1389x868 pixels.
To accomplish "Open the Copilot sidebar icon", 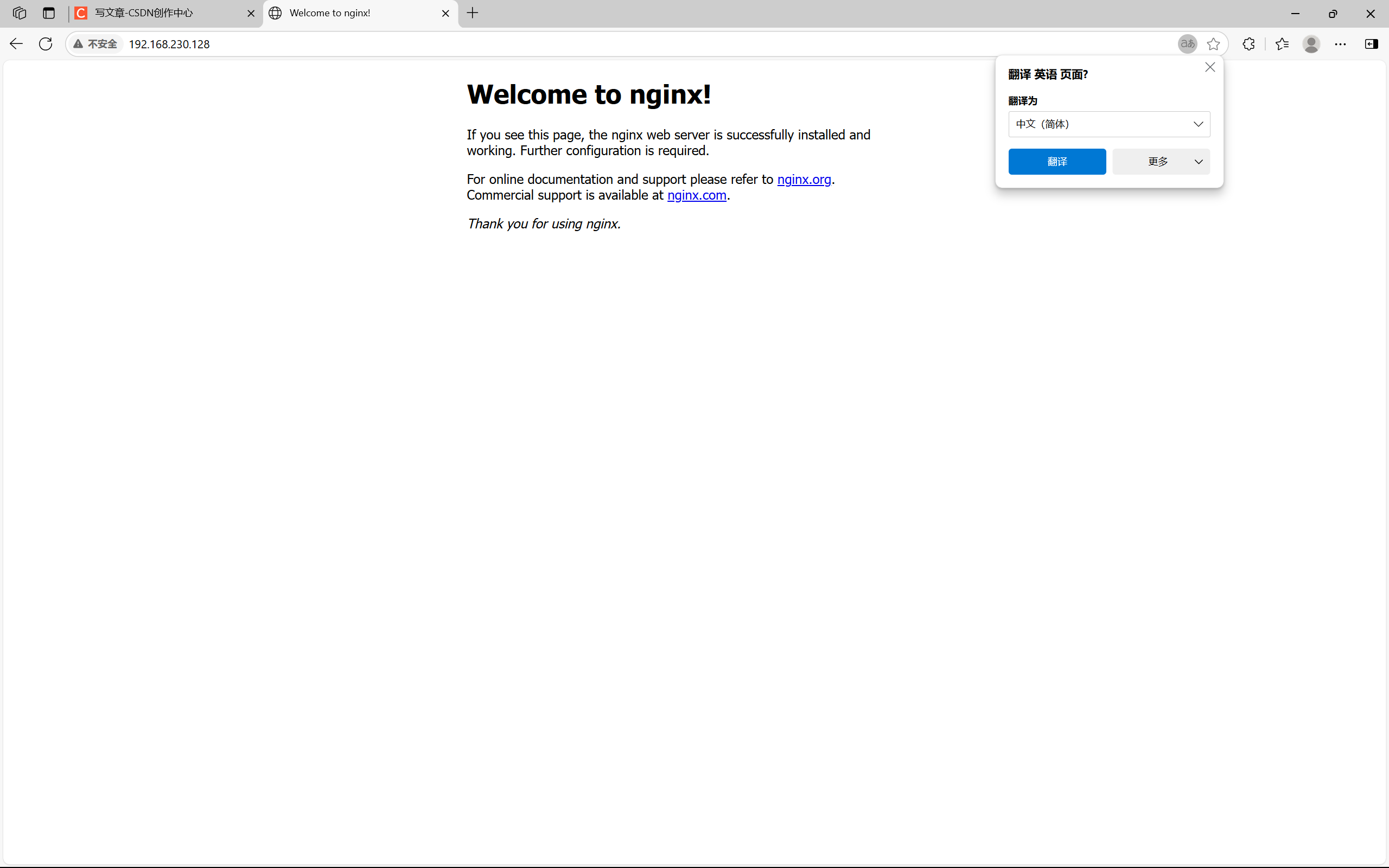I will pyautogui.click(x=1372, y=43).
